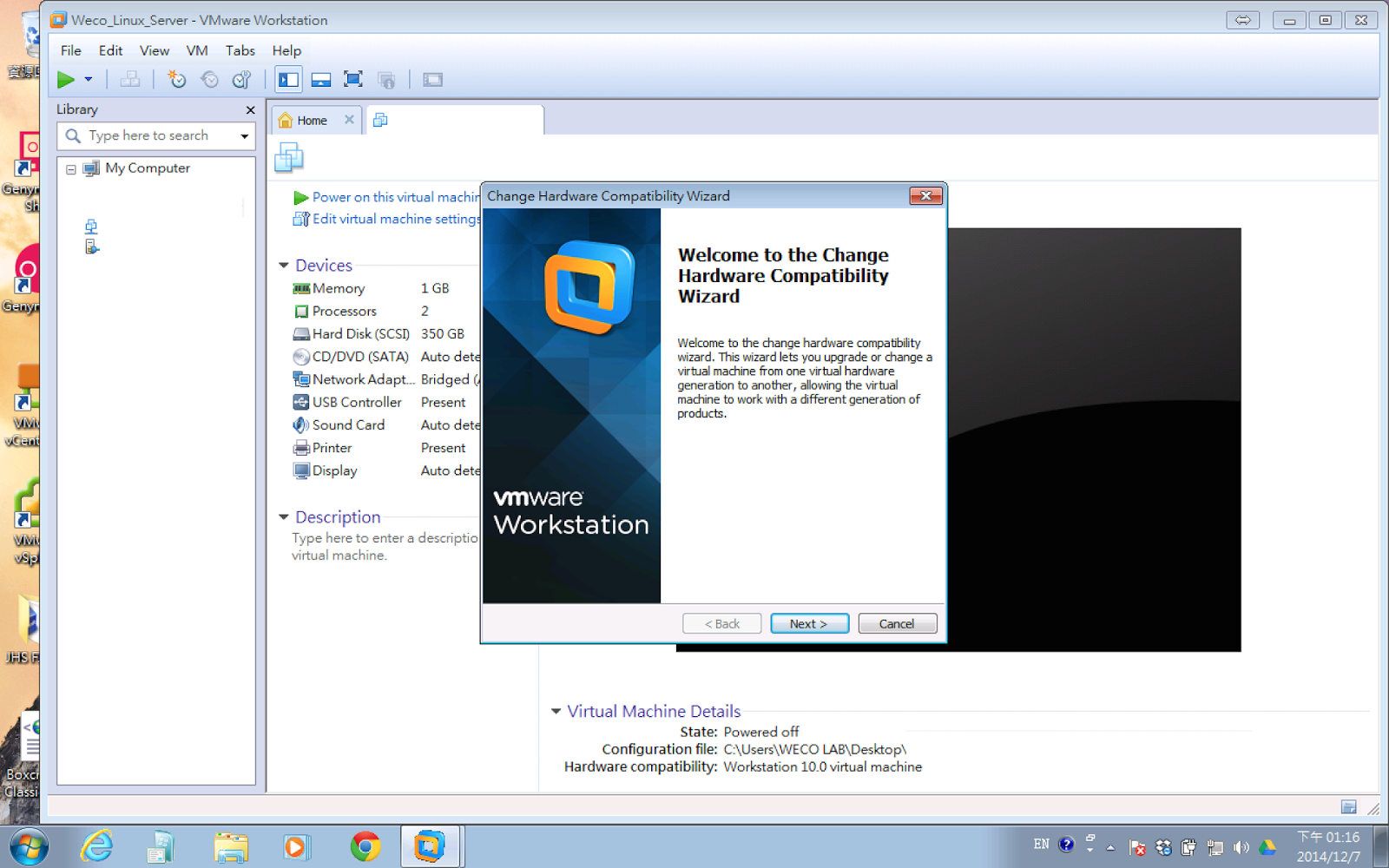The height and width of the screenshot is (868, 1389).
Task: Open Windows Explorer from the taskbar
Action: coord(231,846)
